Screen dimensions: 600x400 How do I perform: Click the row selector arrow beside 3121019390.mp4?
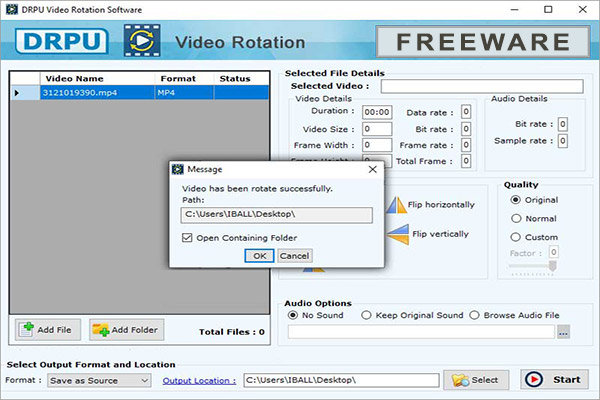click(x=17, y=93)
